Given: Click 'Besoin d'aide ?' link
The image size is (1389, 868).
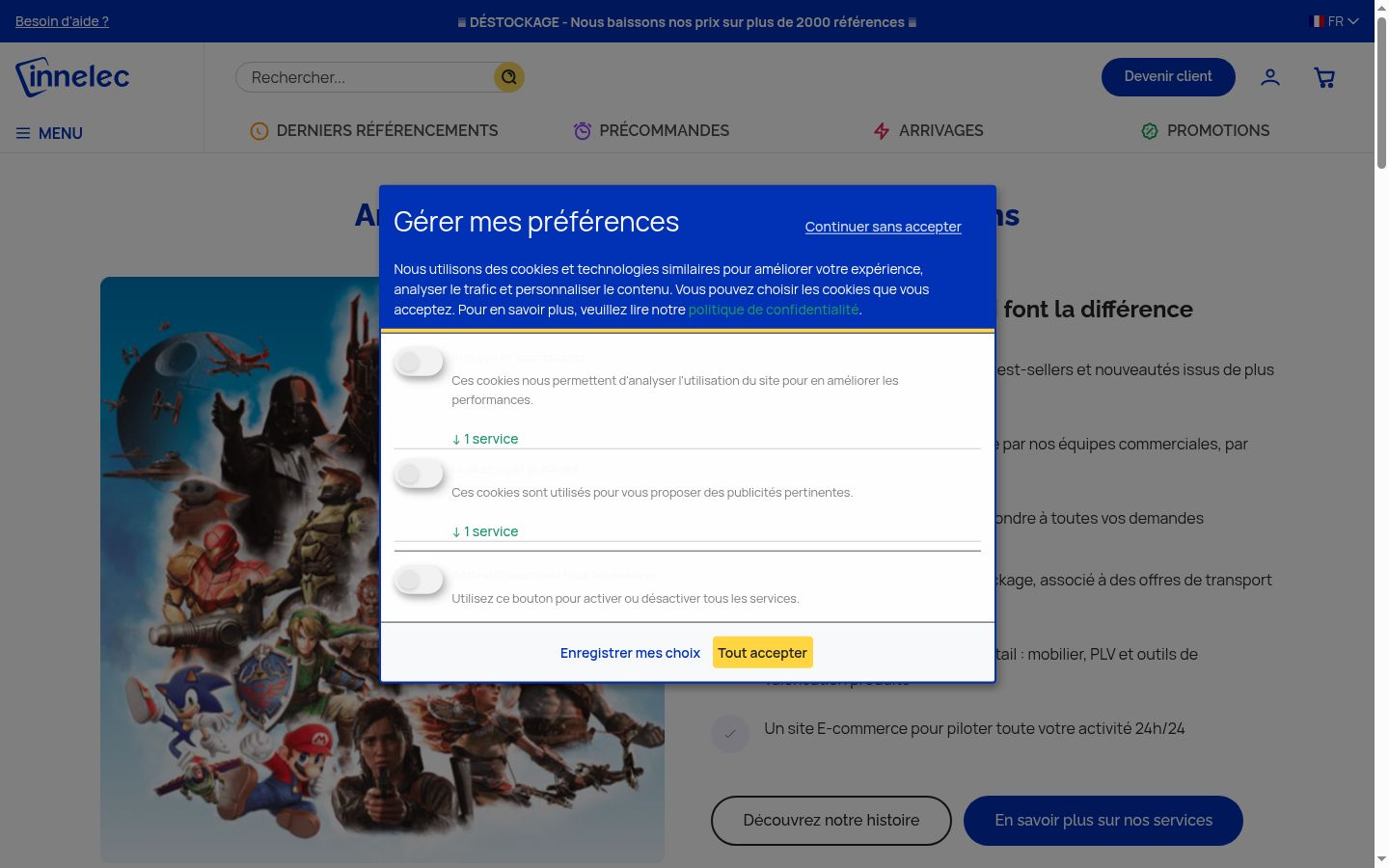Looking at the screenshot, I should [x=62, y=21].
